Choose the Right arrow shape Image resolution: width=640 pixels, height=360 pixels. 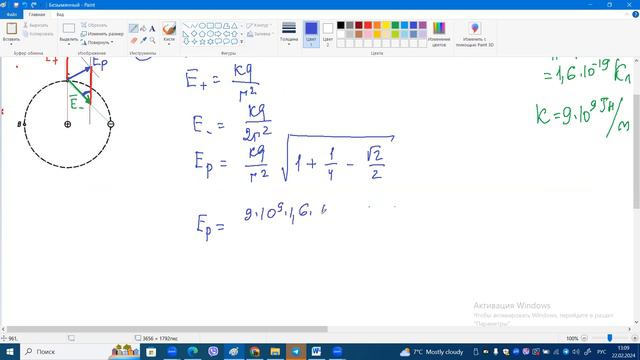(218, 34)
